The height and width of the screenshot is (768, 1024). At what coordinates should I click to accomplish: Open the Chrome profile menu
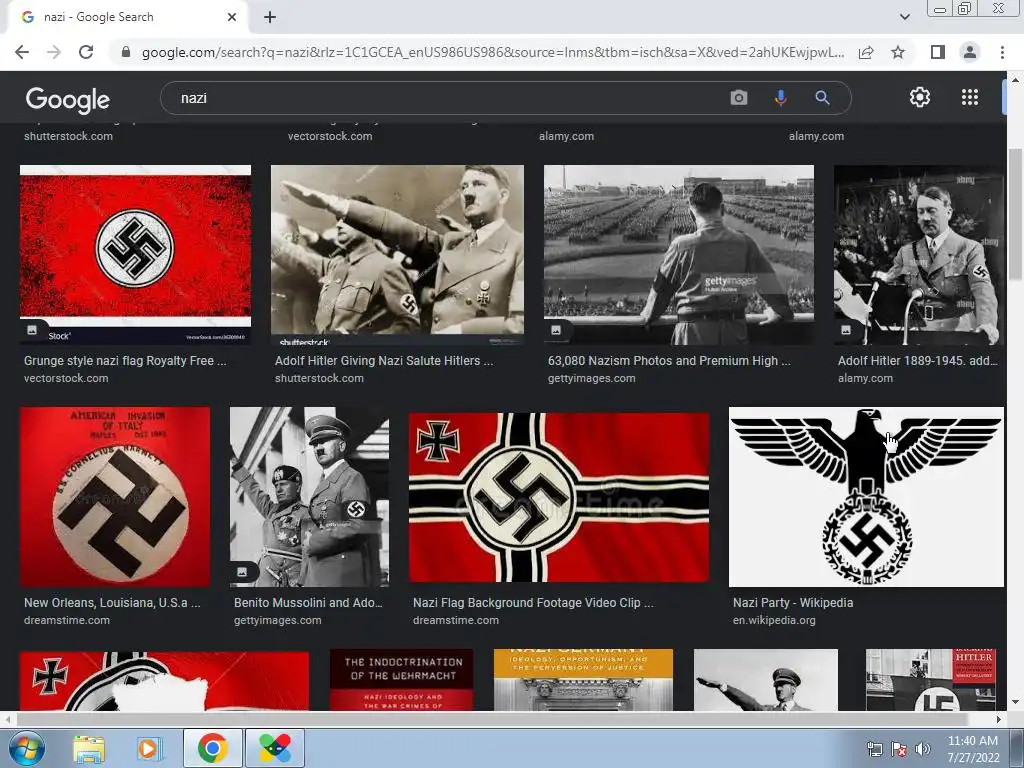[970, 52]
